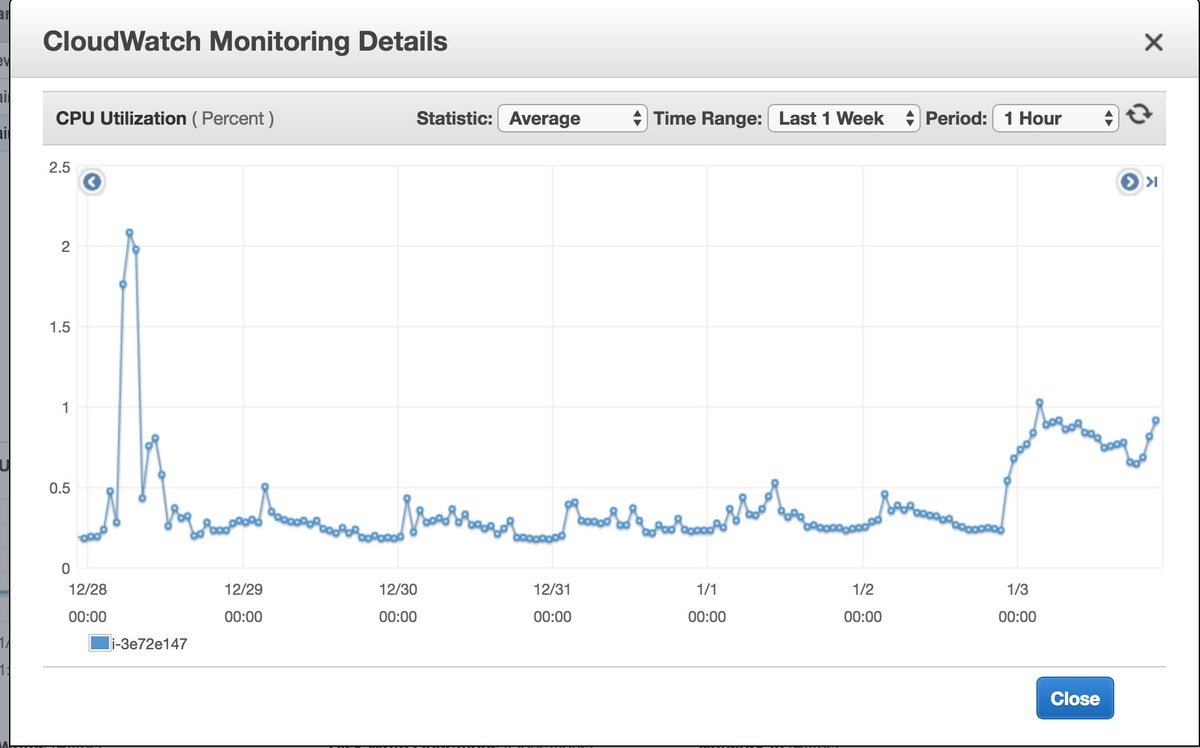Click the 12/30 date label on the x-axis
Image resolution: width=1200 pixels, height=748 pixels.
[x=398, y=589]
